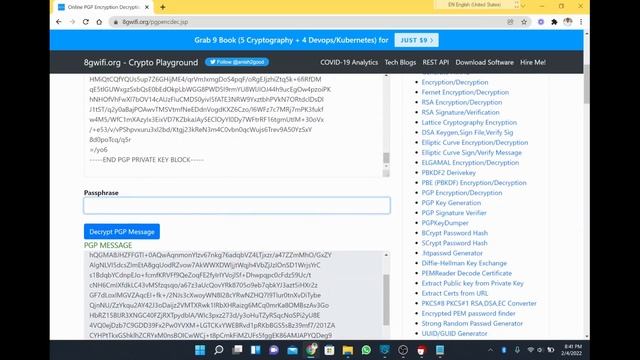Open Elliptic Curve Encryption/Decryption link
Viewport: 640px width, 360px height.
tap(475, 142)
